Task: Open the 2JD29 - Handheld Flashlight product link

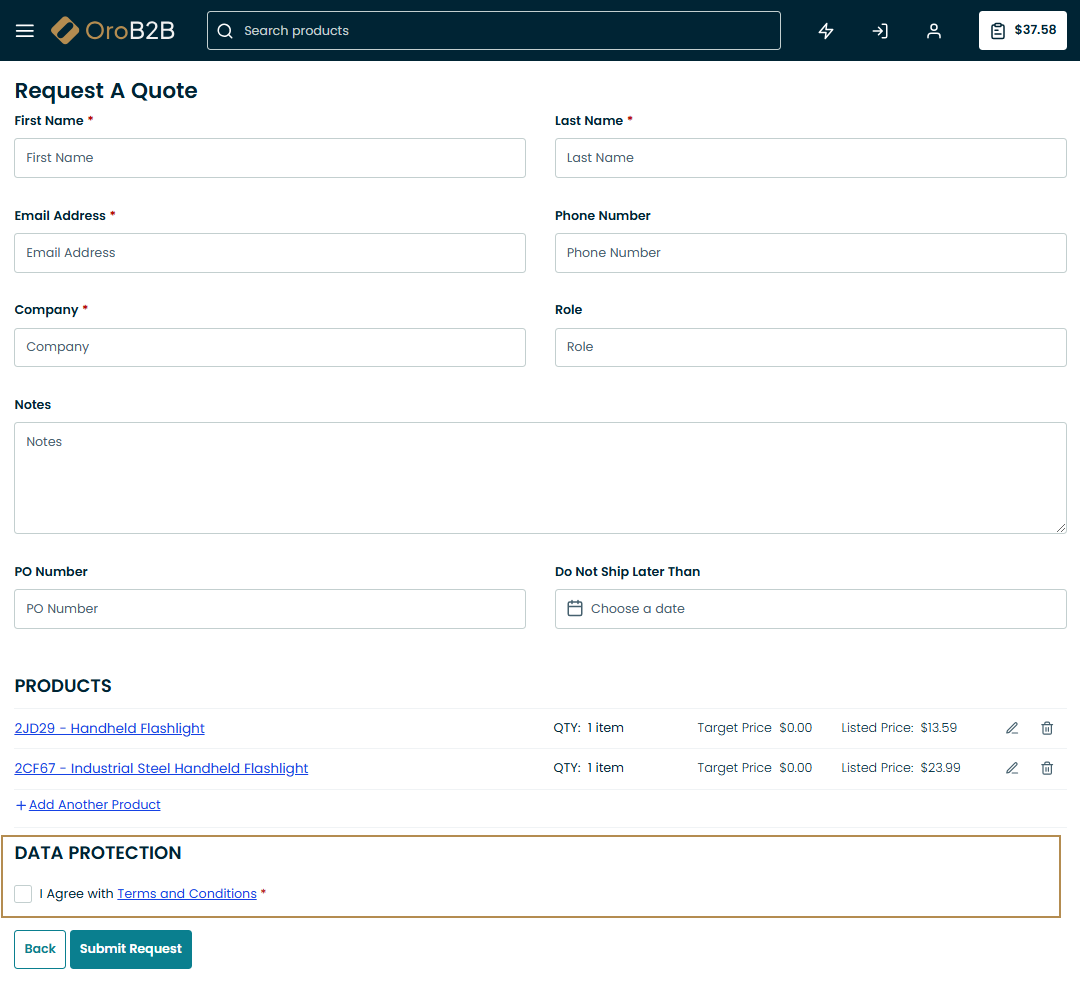Action: click(110, 729)
